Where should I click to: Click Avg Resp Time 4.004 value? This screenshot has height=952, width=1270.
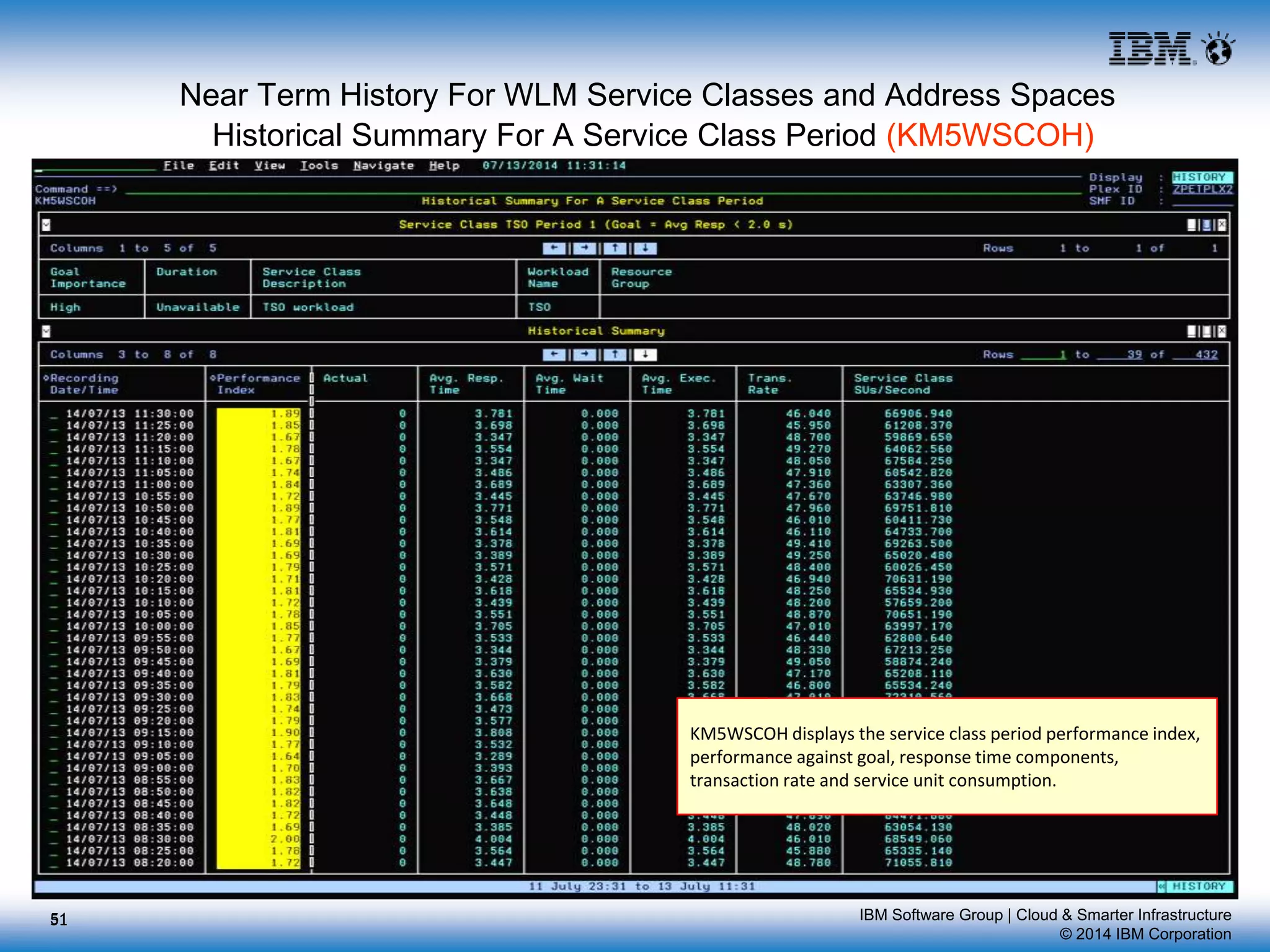(494, 839)
